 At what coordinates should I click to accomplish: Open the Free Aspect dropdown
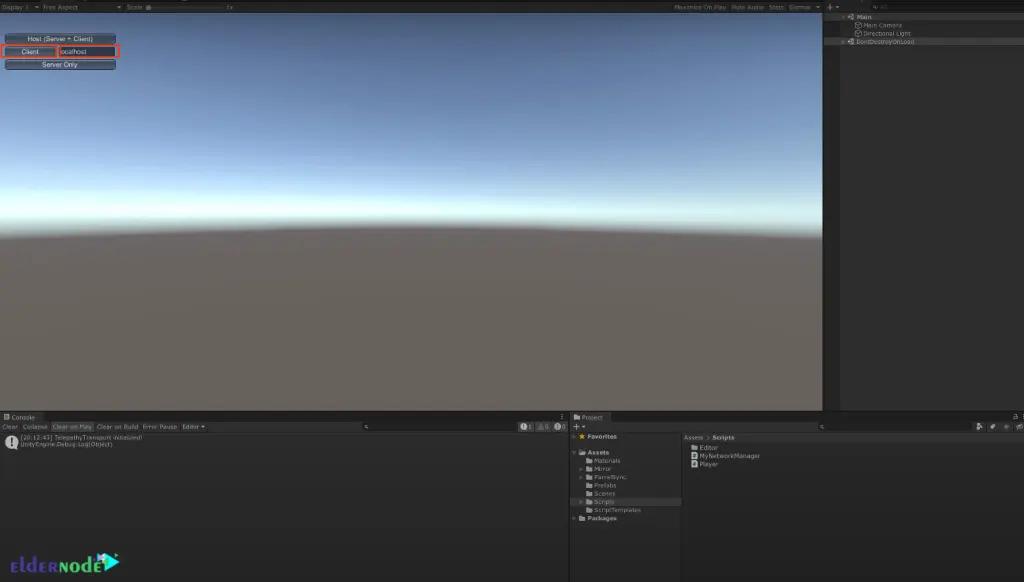[80, 7]
